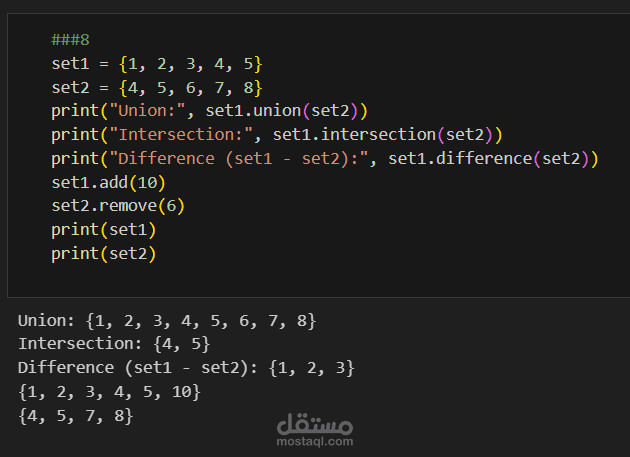Click set1.union method call
Viewport: 630px width, 457px height.
[x=286, y=111]
